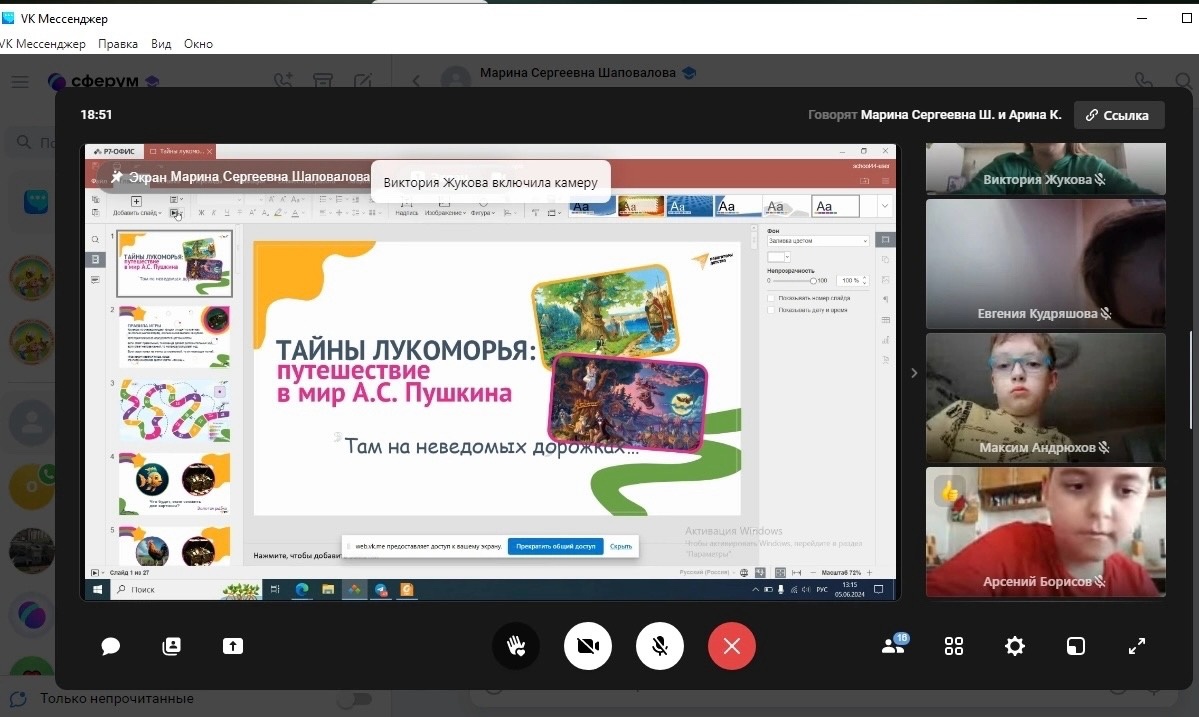The height and width of the screenshot is (717, 1199).
Task: Check Показывать дату и время in shared screen
Action: pyautogui.click(x=772, y=310)
